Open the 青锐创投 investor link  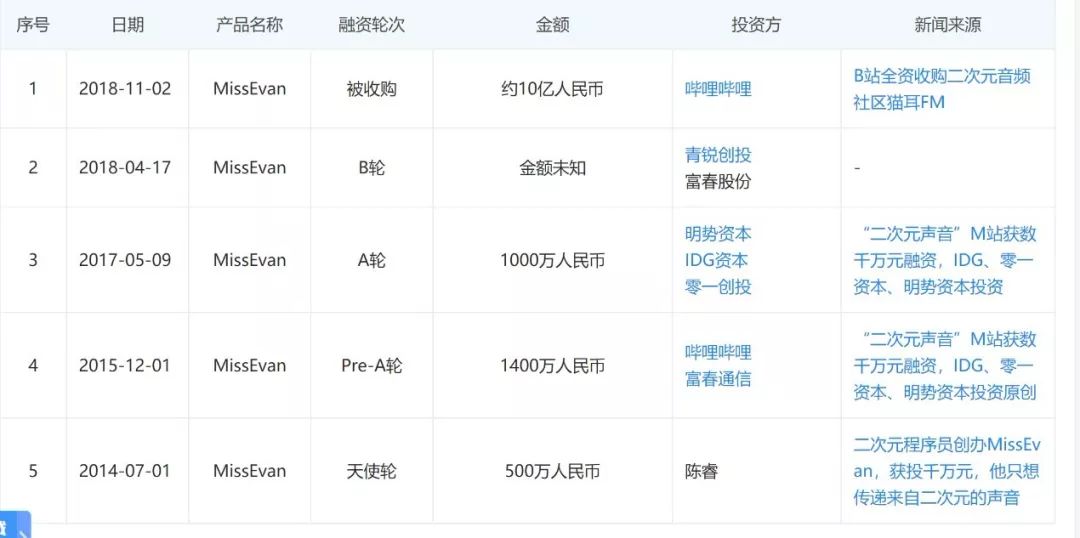click(718, 154)
